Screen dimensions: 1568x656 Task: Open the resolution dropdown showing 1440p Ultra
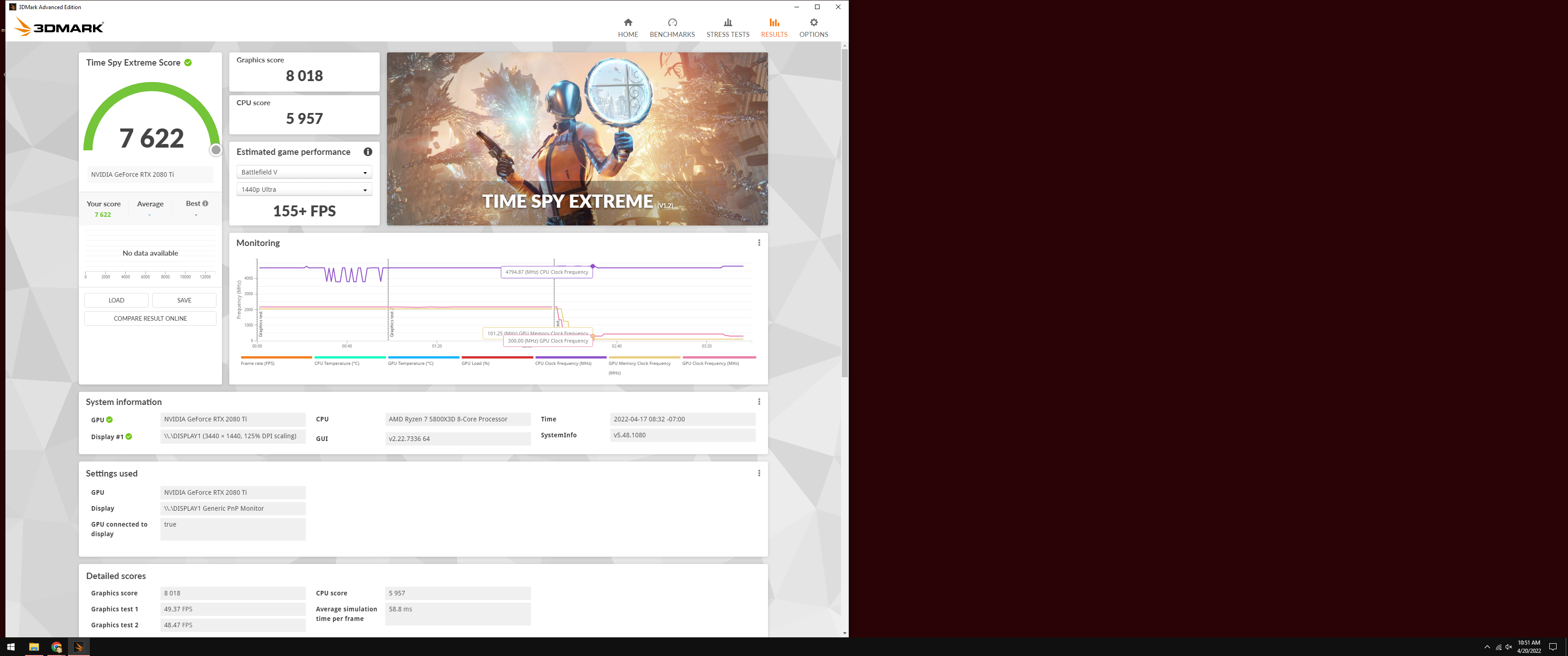coord(304,189)
